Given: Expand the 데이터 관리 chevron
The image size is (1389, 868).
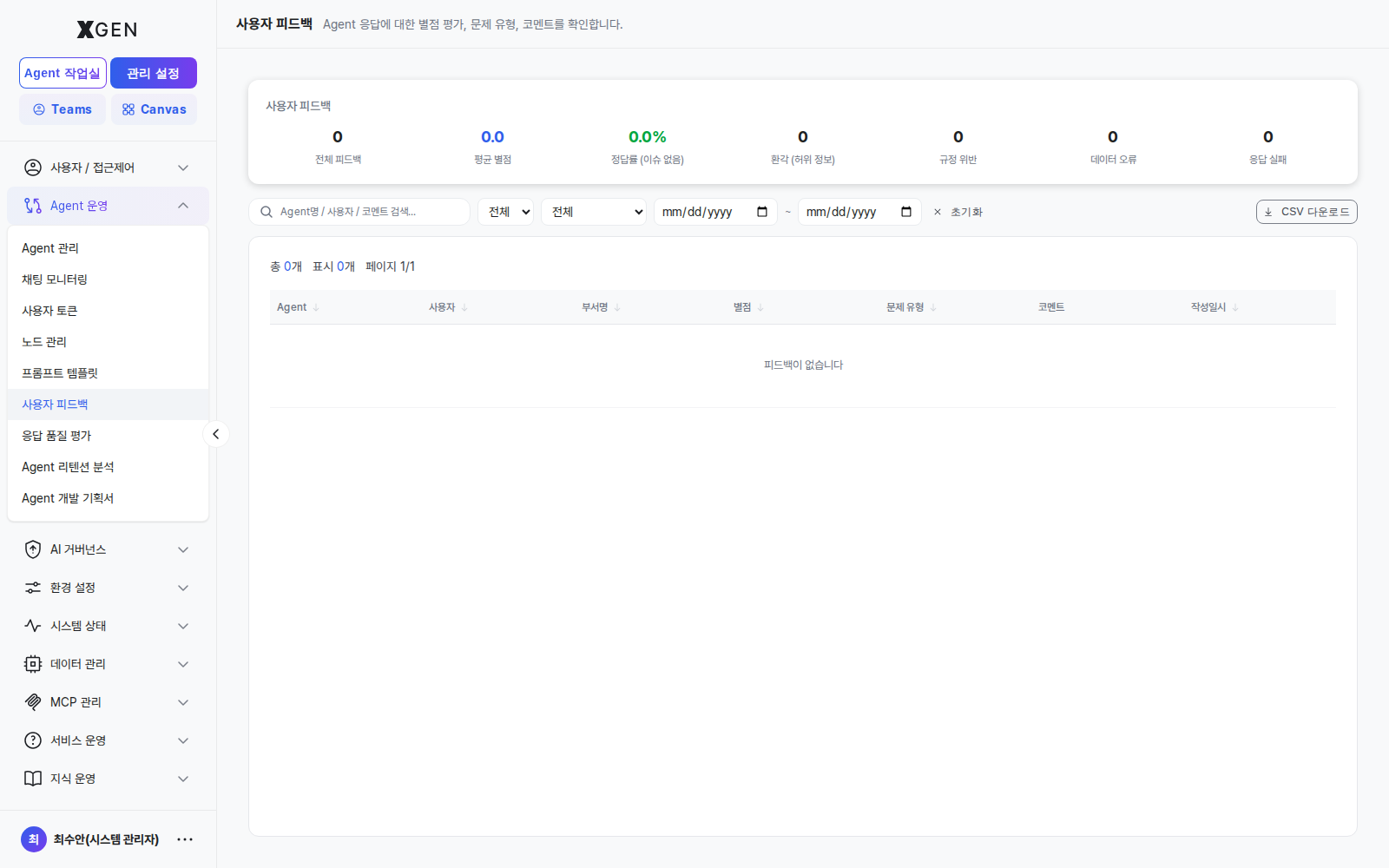Looking at the screenshot, I should (183, 664).
